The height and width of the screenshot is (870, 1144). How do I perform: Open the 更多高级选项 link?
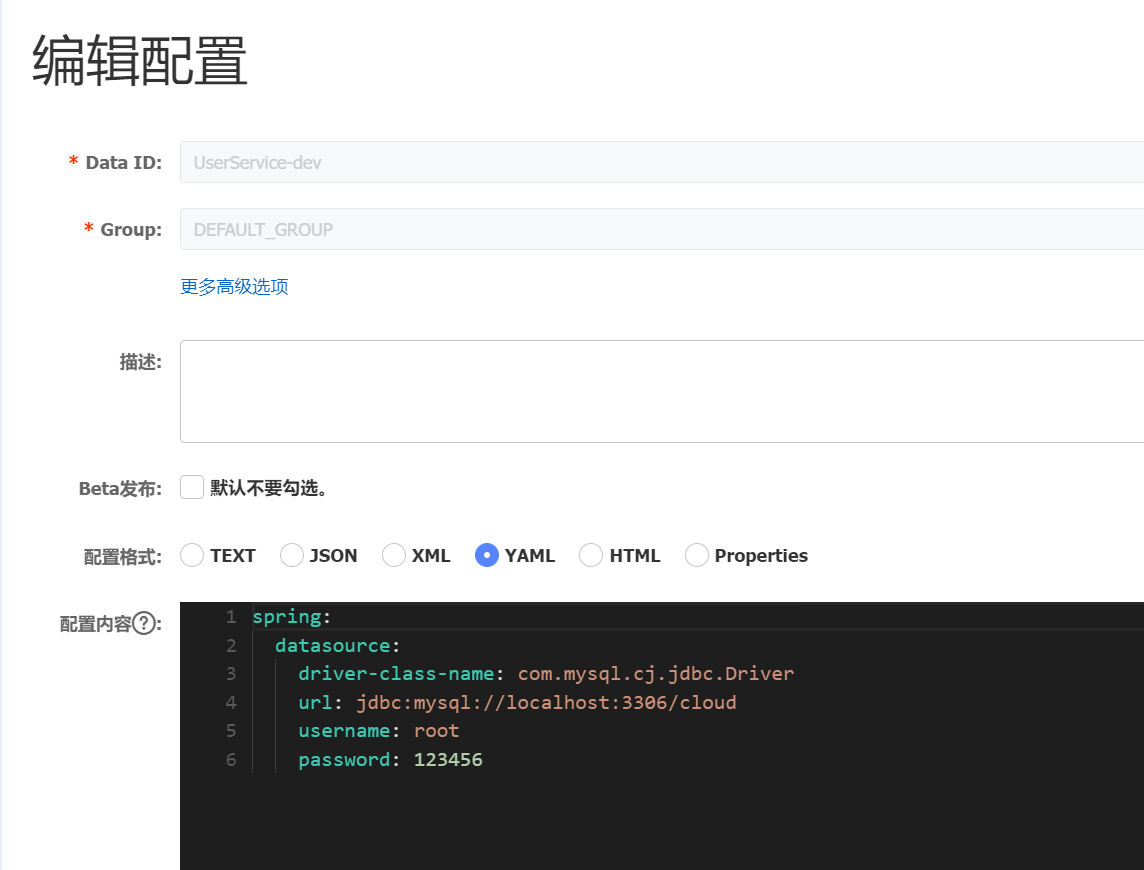point(234,287)
